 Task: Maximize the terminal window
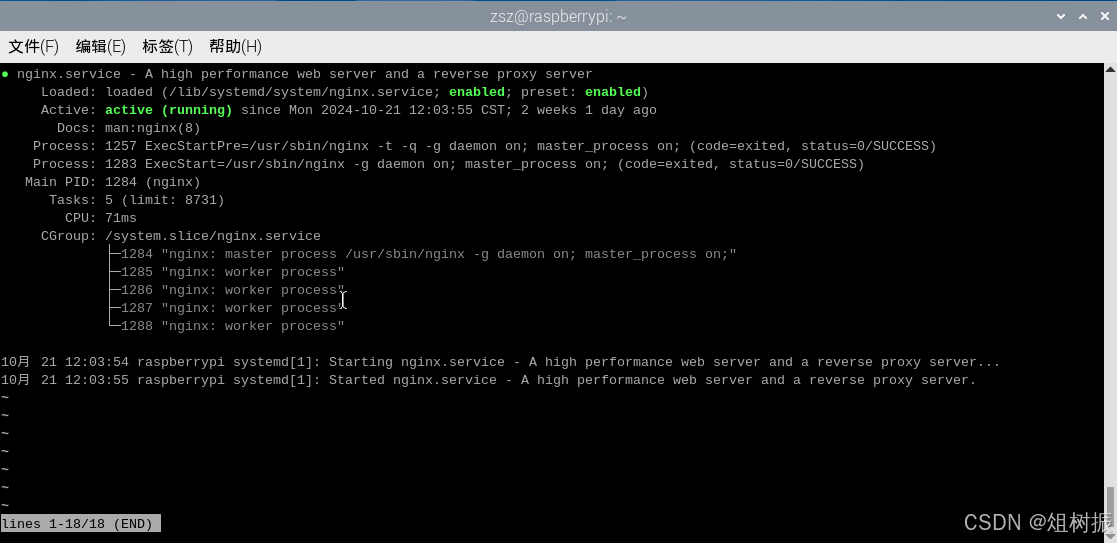[x=1083, y=16]
